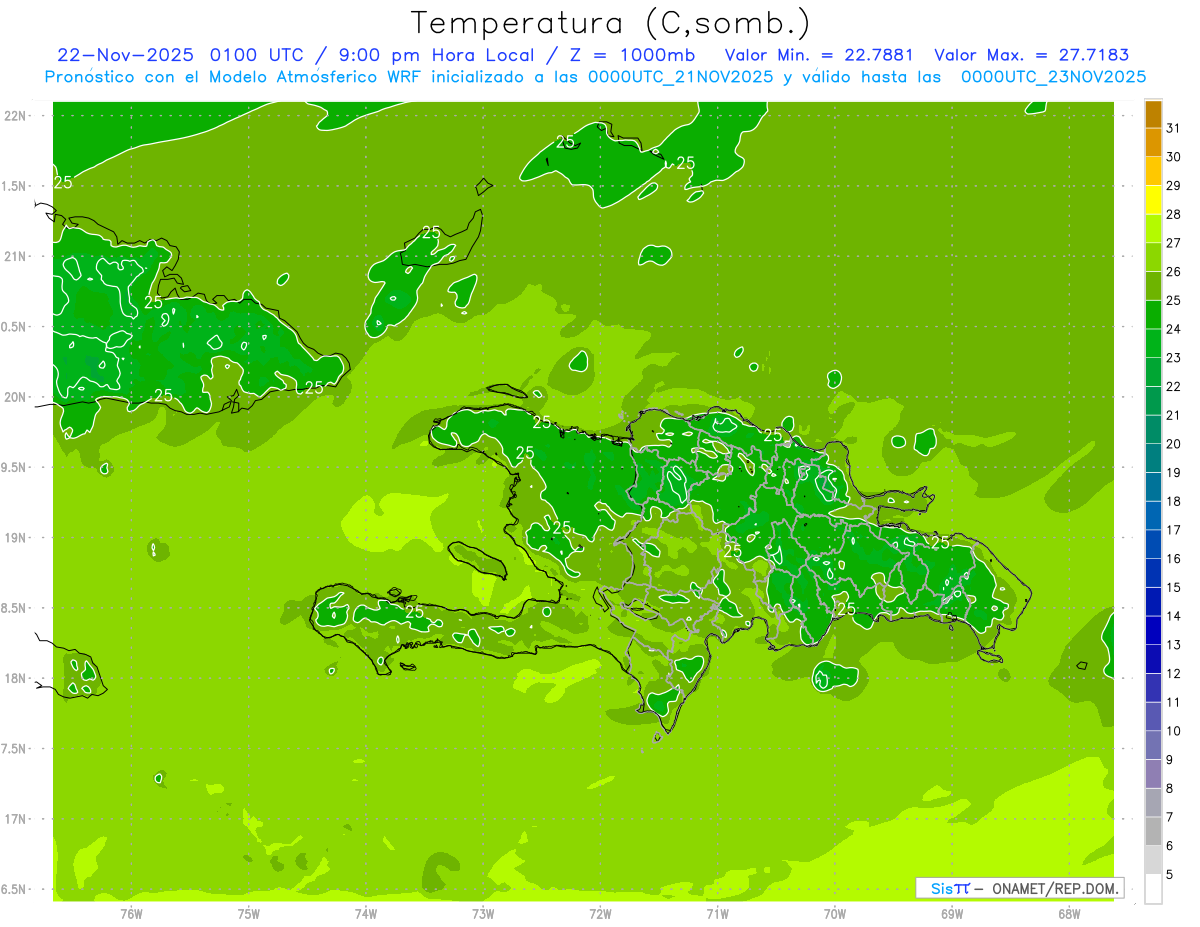Click the "20N" latitude axis label

(17, 397)
